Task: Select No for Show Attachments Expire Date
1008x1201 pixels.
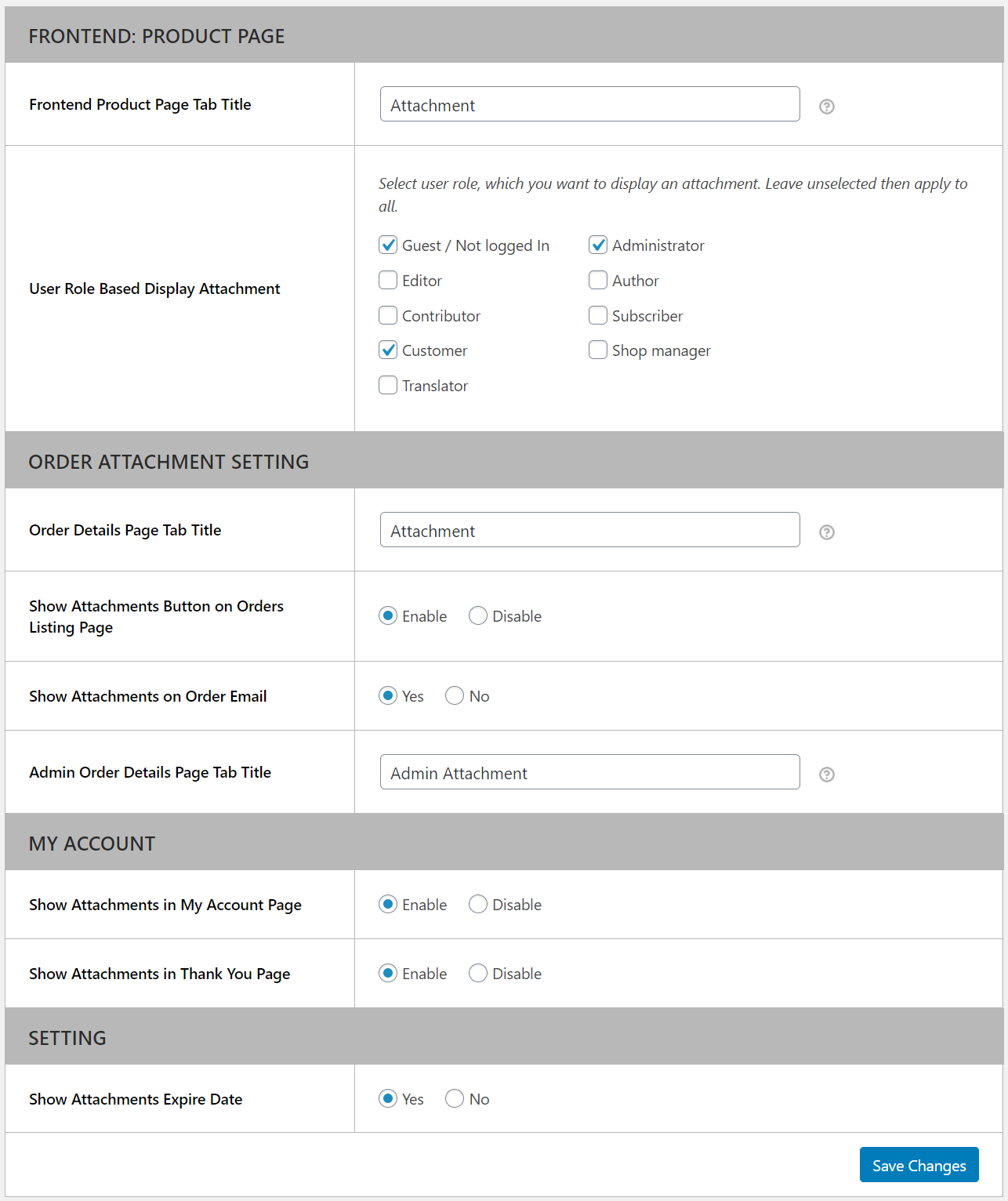Action: coord(455,1098)
